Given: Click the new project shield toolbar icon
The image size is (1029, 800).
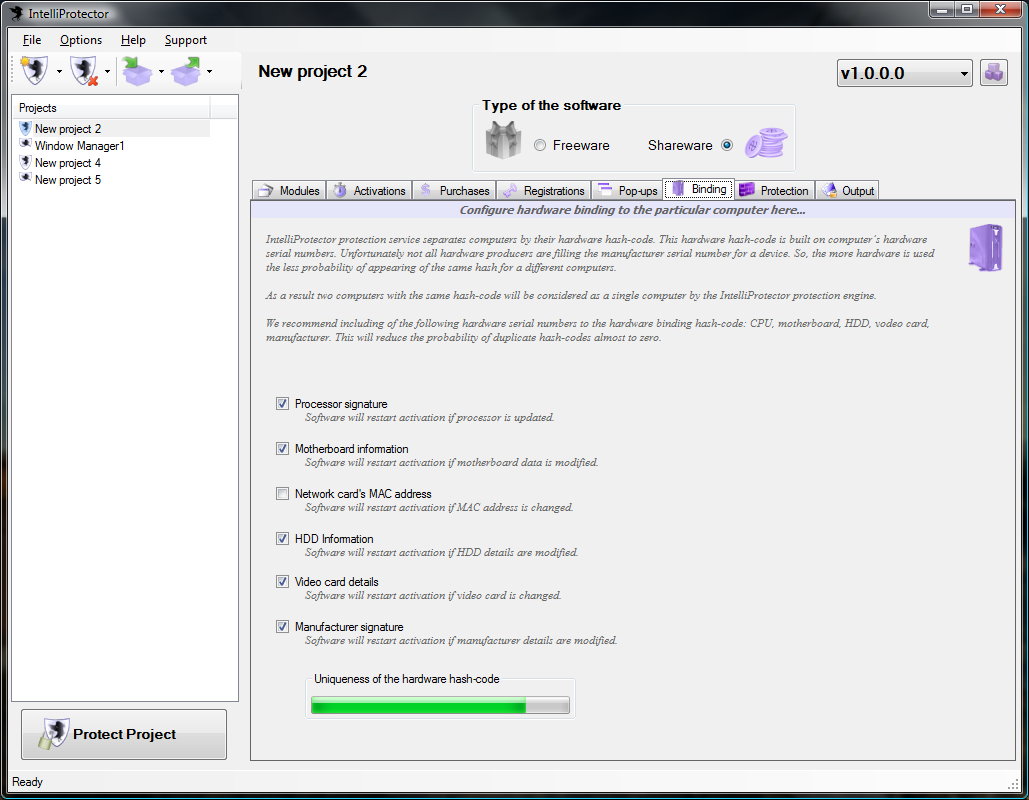Looking at the screenshot, I should [34, 70].
